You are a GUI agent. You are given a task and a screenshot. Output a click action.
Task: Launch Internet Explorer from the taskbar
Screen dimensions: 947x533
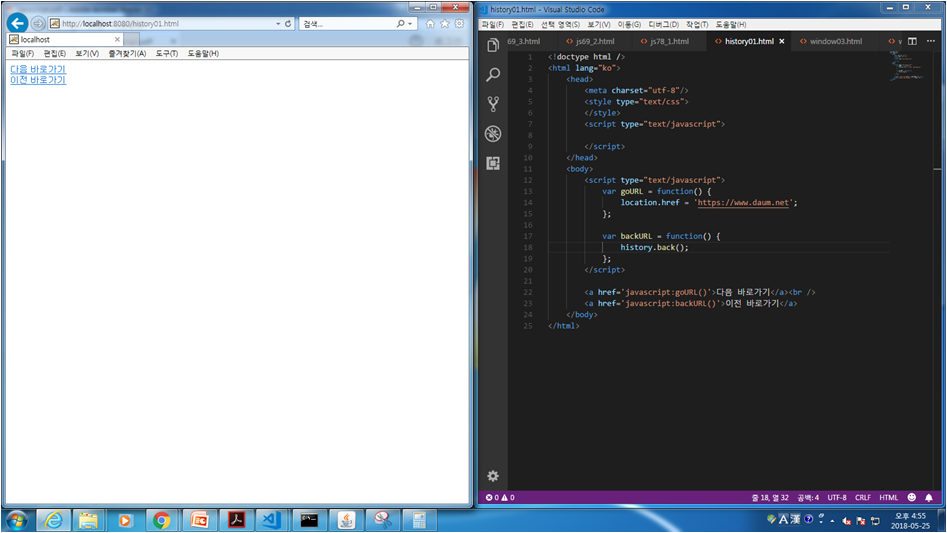click(x=54, y=520)
